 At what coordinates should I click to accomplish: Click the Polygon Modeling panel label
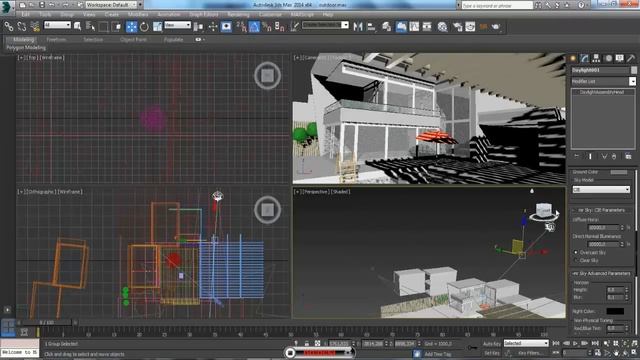click(26, 48)
